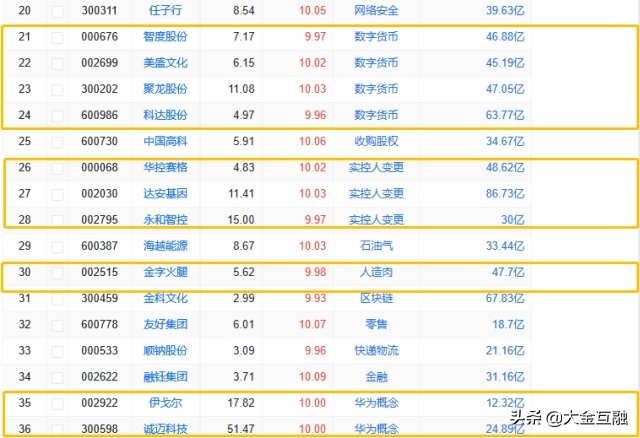640x438 pixels.
Task: Click 收购股权 concept link
Action: tap(376, 141)
